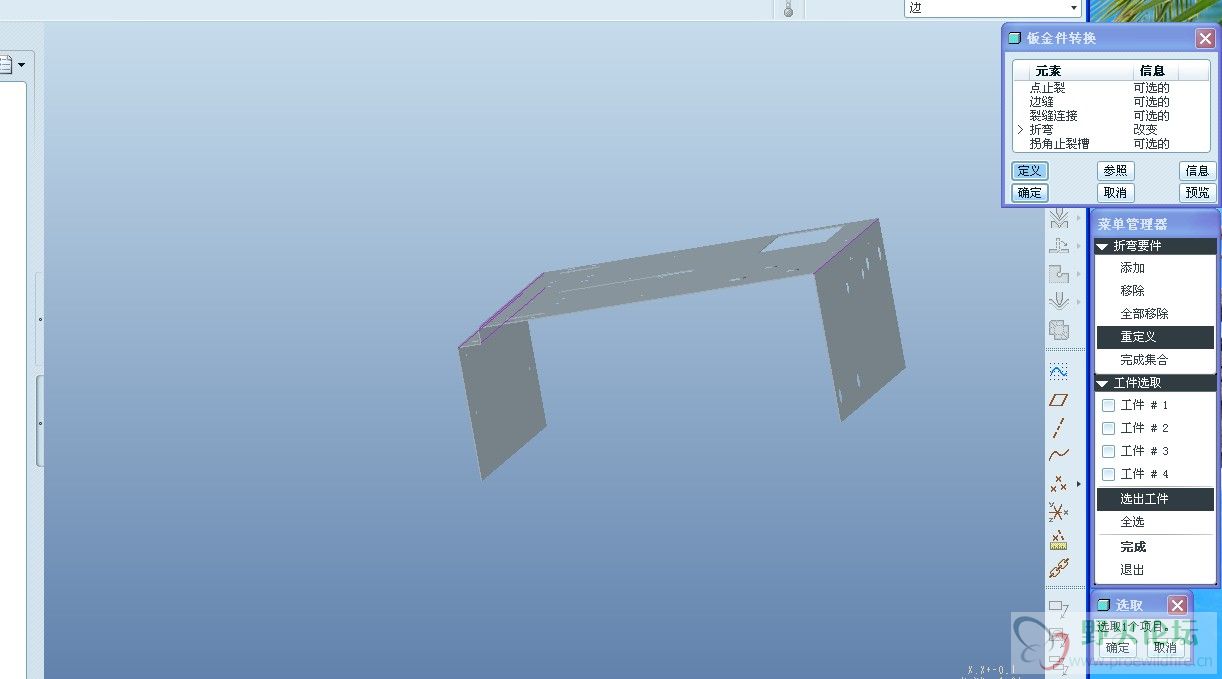The height and width of the screenshot is (679, 1222).
Task: Close the 钣金件转换 dialog
Action: (1205, 38)
